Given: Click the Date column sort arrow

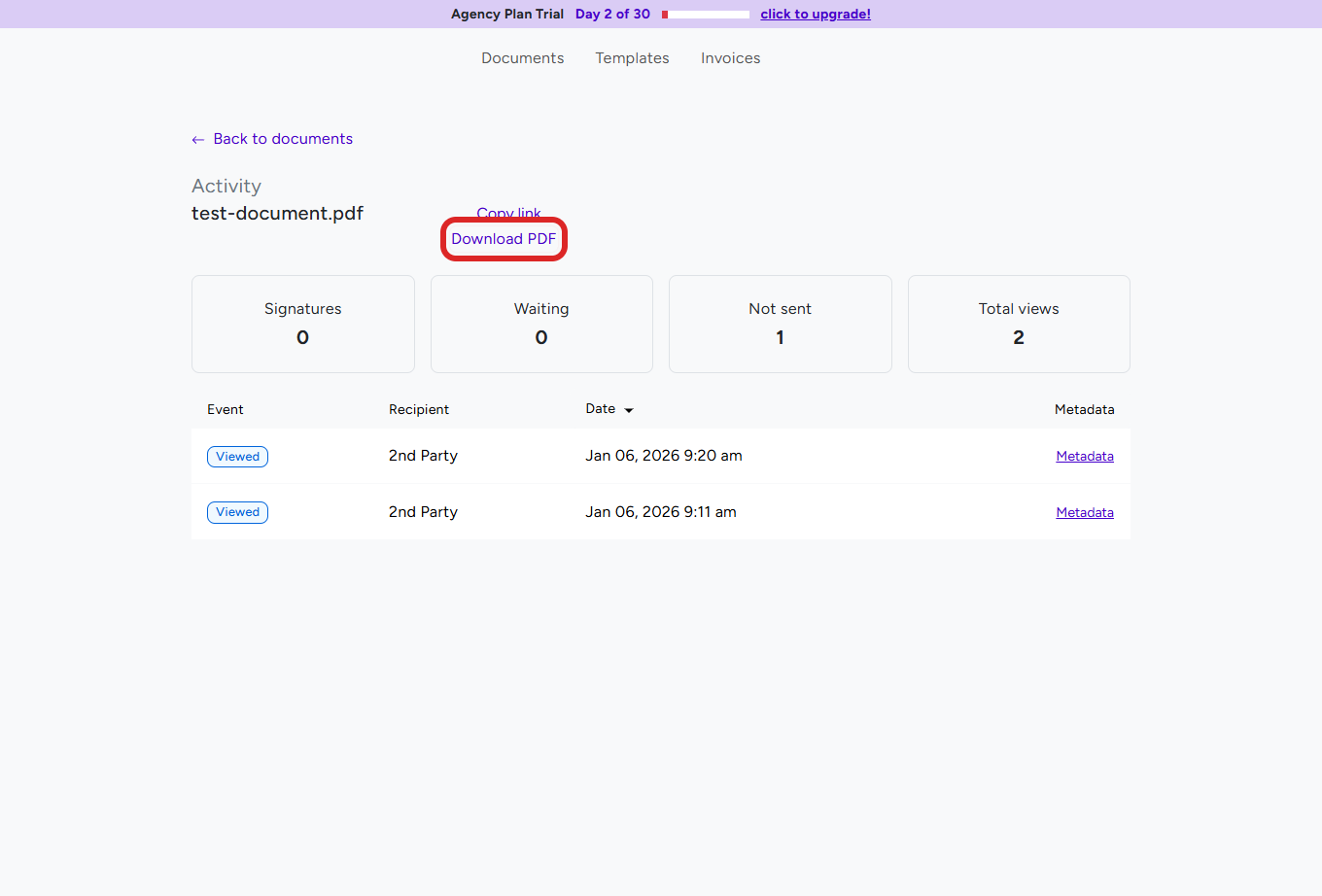Looking at the screenshot, I should click(x=629, y=409).
